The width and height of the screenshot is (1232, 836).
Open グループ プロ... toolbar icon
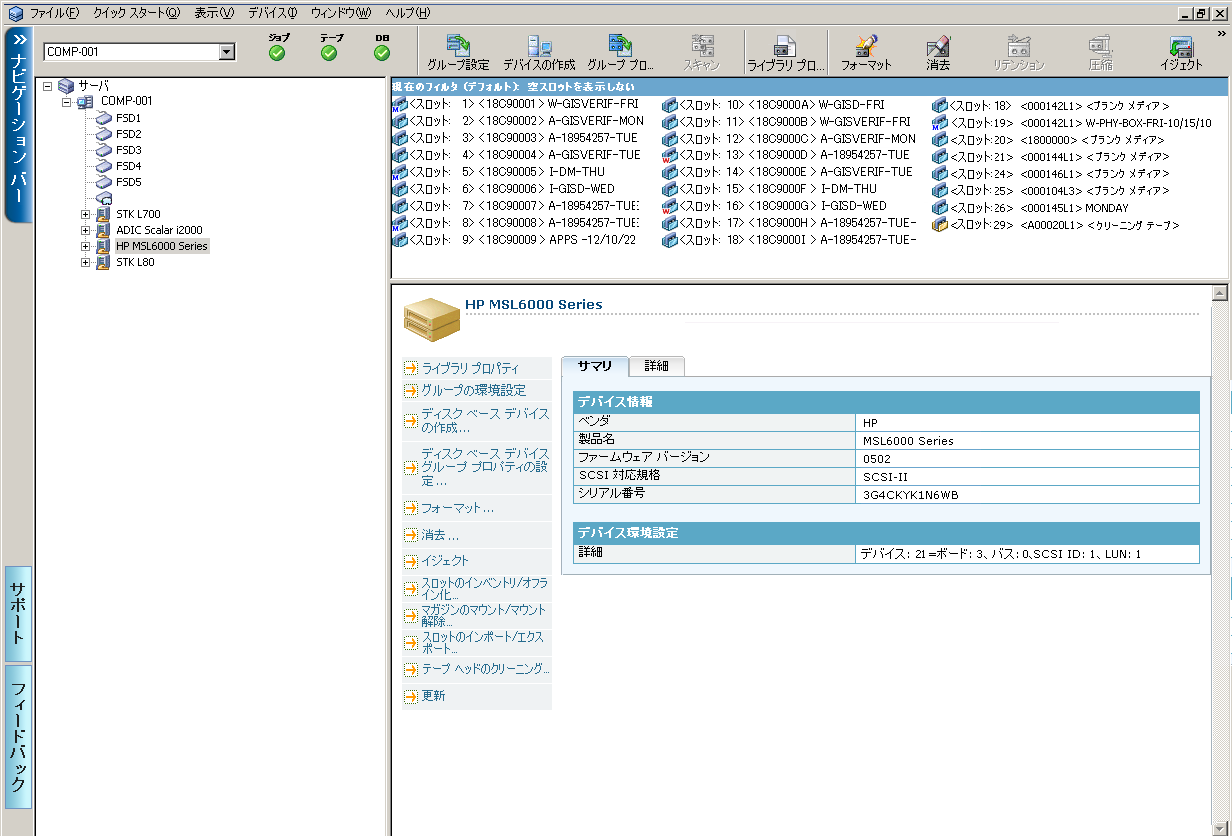click(620, 51)
